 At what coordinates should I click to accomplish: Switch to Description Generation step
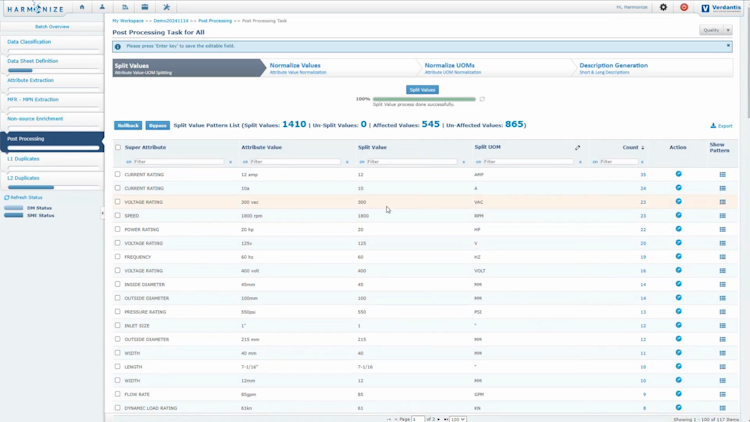[x=654, y=68]
